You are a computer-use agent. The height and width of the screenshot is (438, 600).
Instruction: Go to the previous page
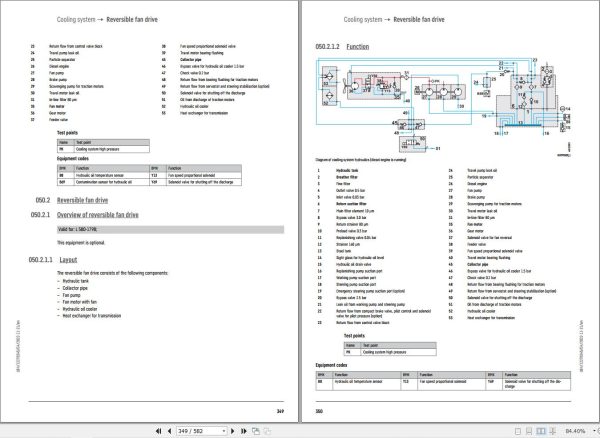tap(170, 431)
